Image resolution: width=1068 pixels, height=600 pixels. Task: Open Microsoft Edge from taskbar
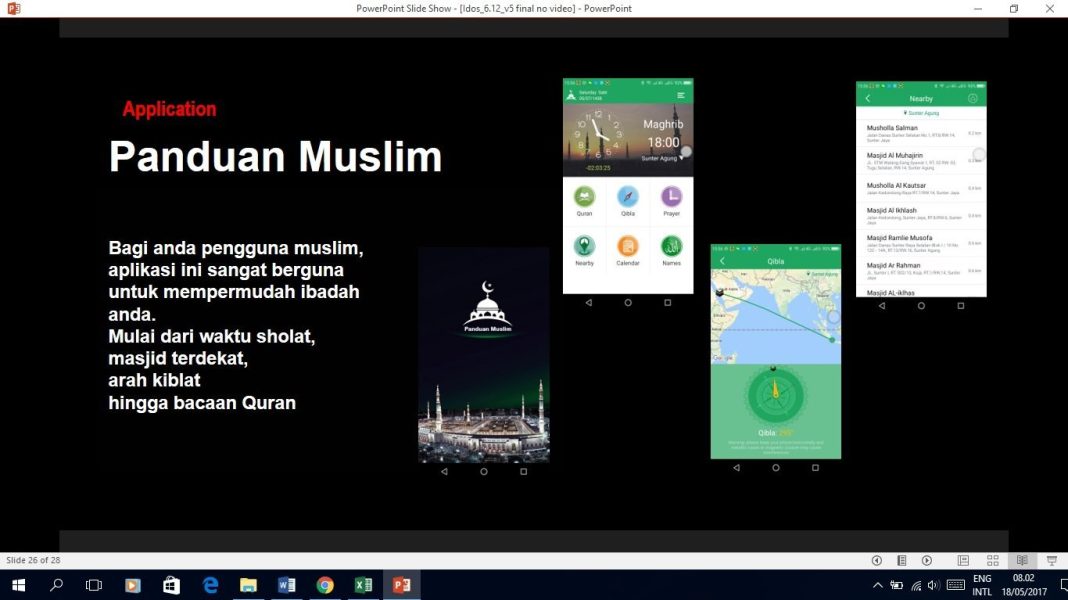click(x=210, y=585)
